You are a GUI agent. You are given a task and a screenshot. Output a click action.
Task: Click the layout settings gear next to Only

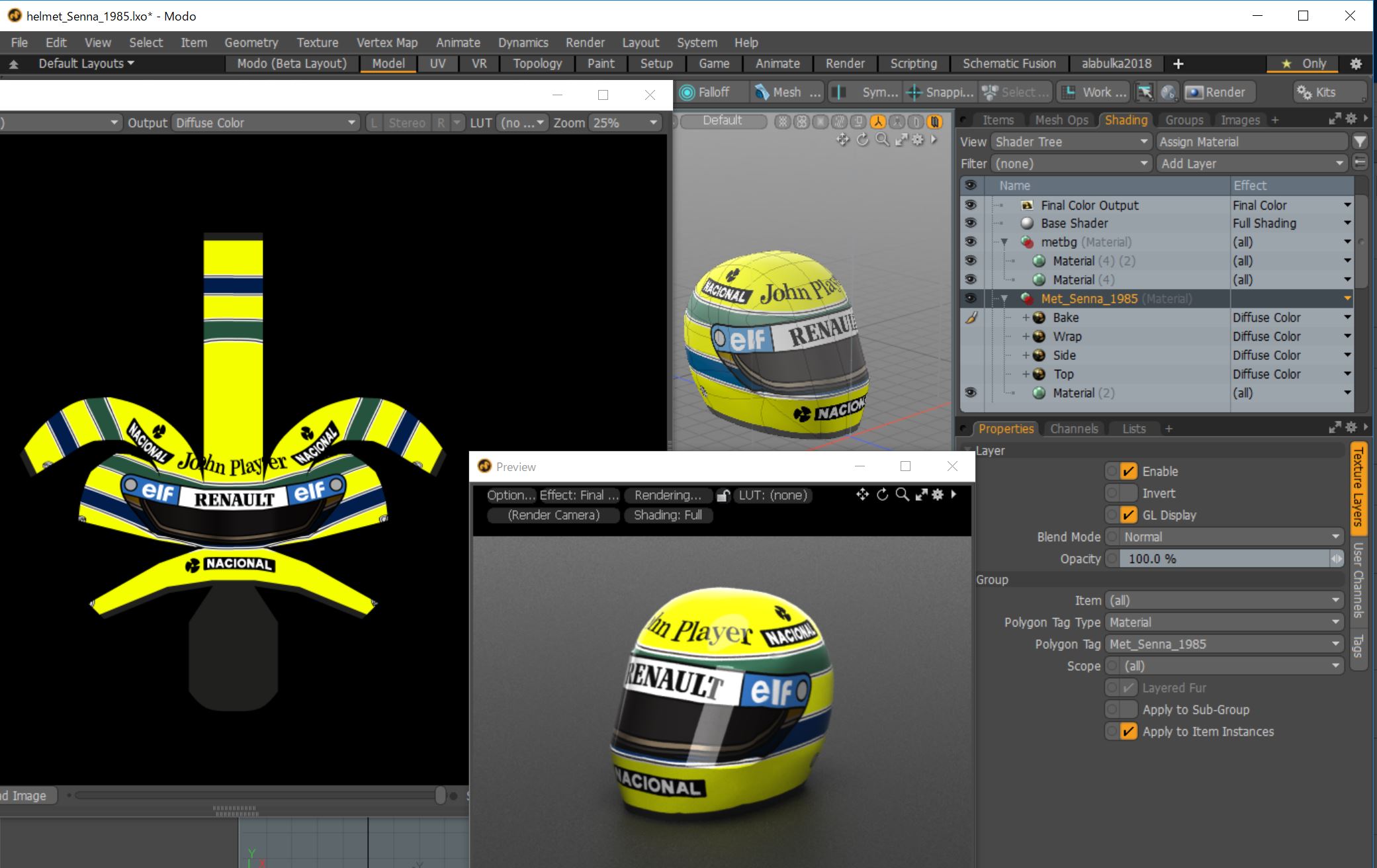[x=1355, y=64]
